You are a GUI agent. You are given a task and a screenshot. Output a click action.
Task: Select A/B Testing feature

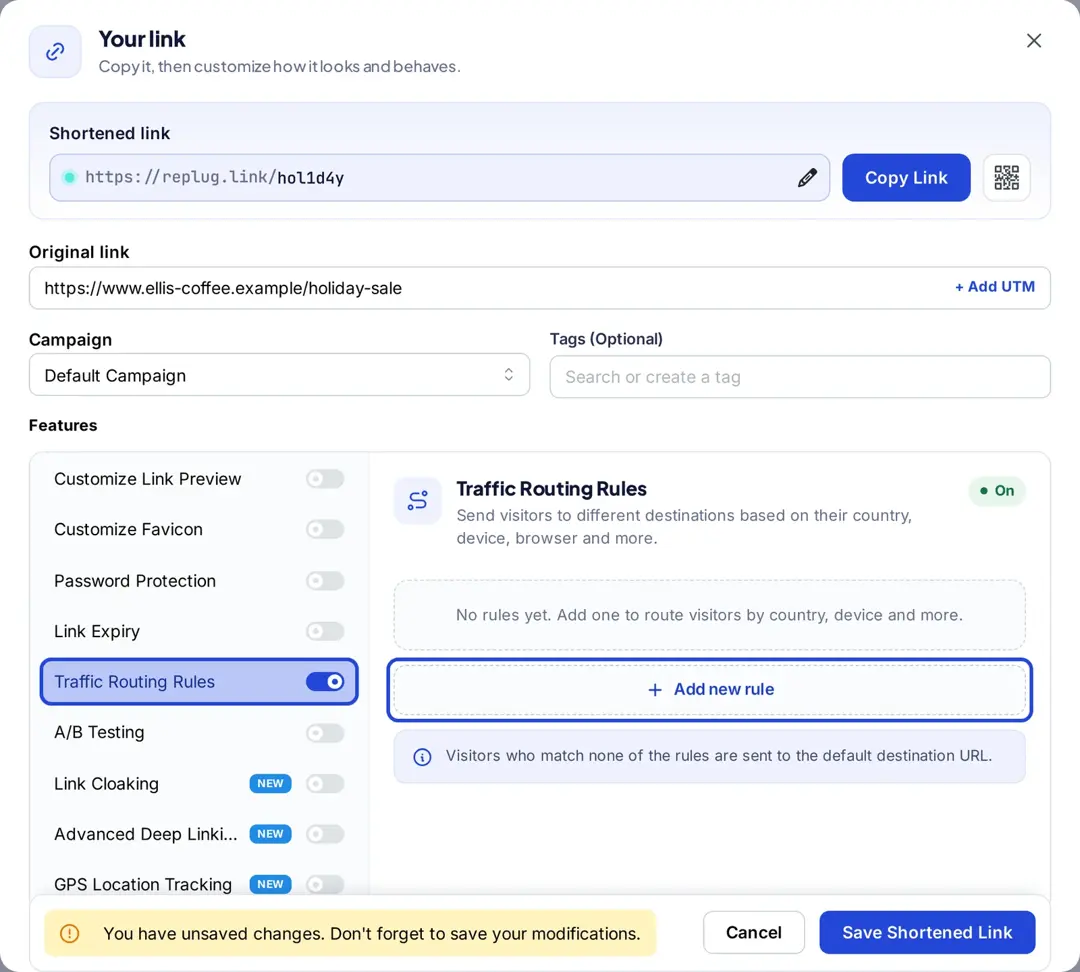pyautogui.click(x=99, y=732)
